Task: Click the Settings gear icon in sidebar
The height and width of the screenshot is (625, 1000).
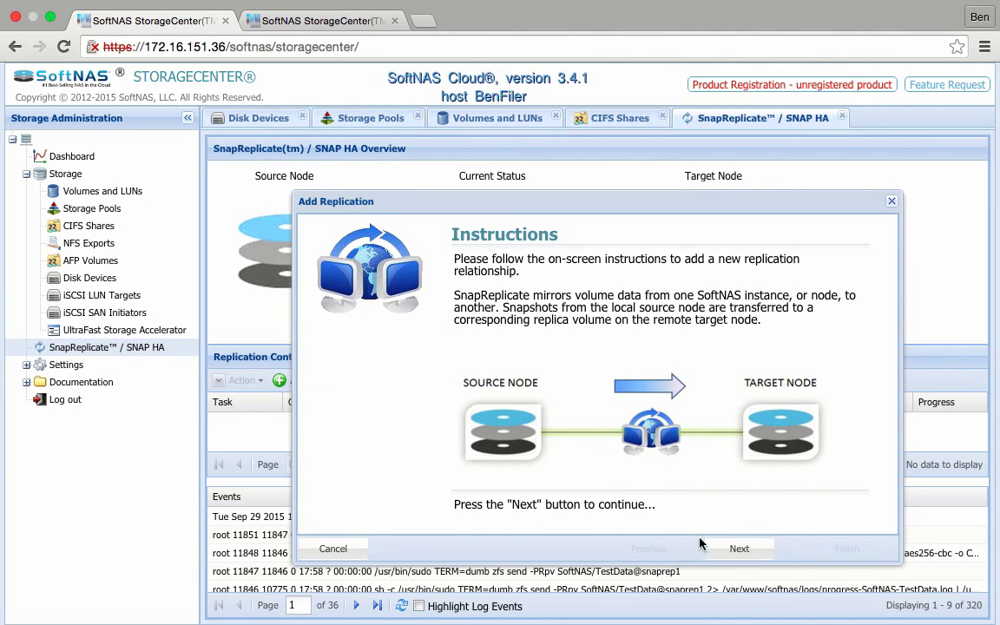Action: (40, 365)
